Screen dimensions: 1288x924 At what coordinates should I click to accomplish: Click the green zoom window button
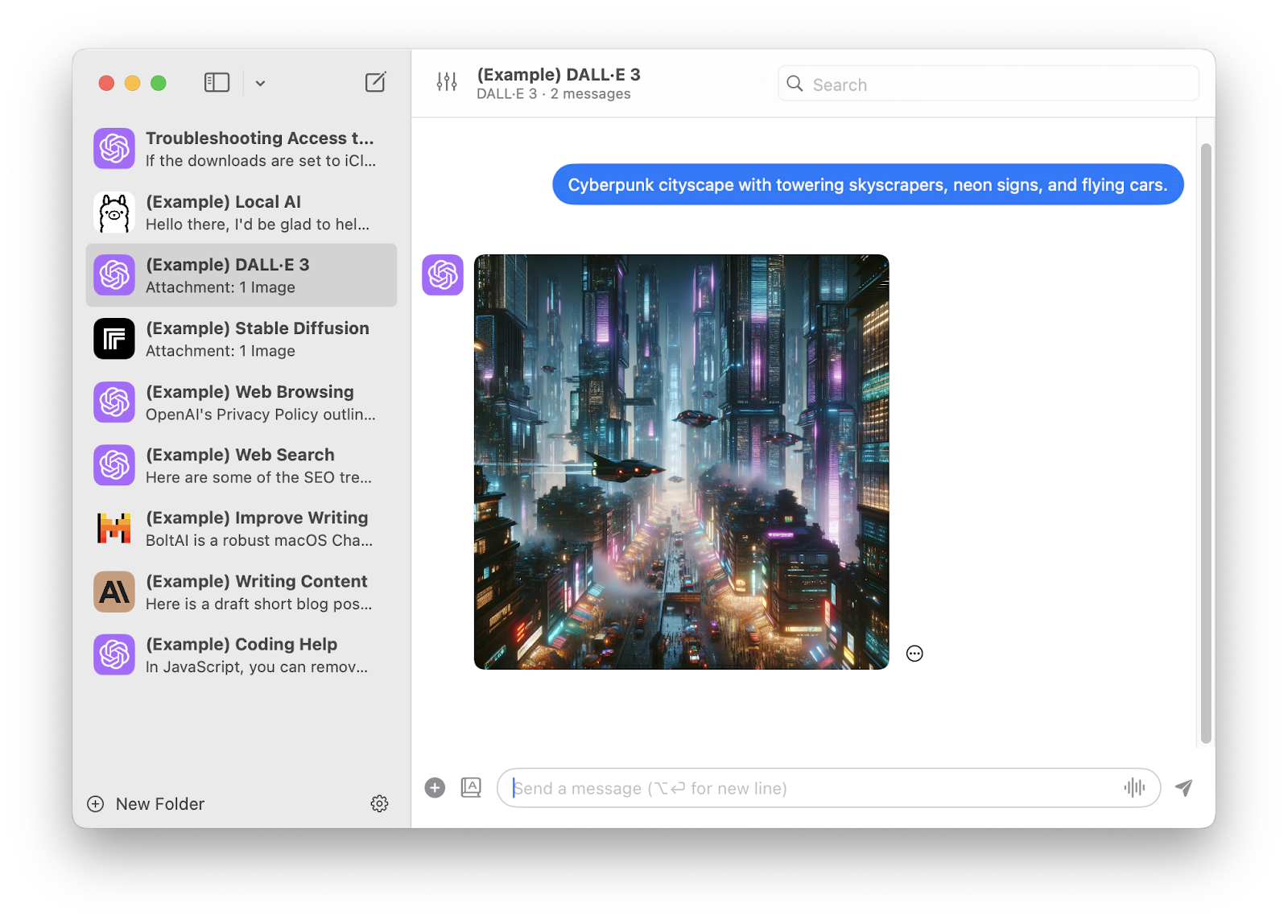159,83
